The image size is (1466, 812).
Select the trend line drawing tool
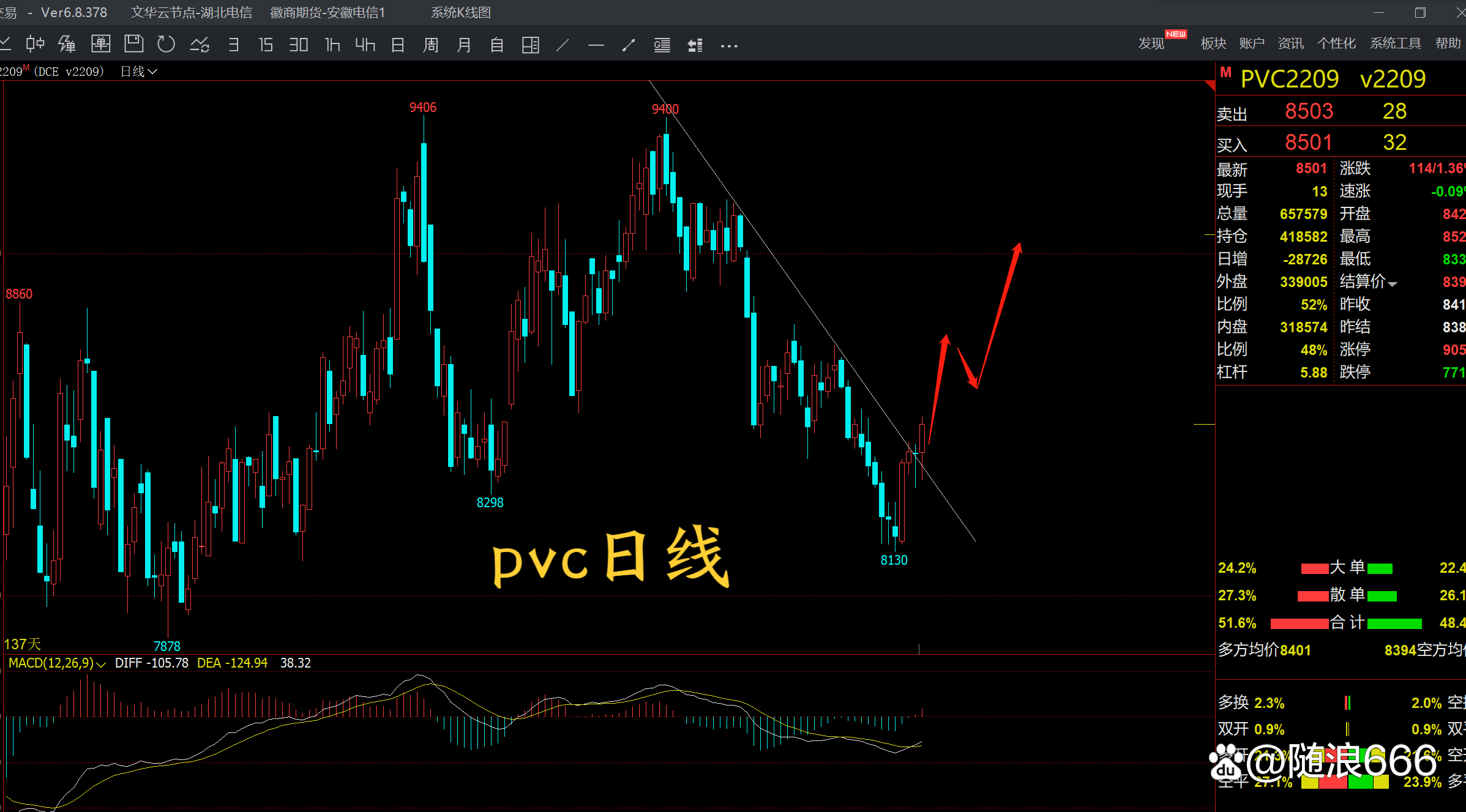click(563, 44)
